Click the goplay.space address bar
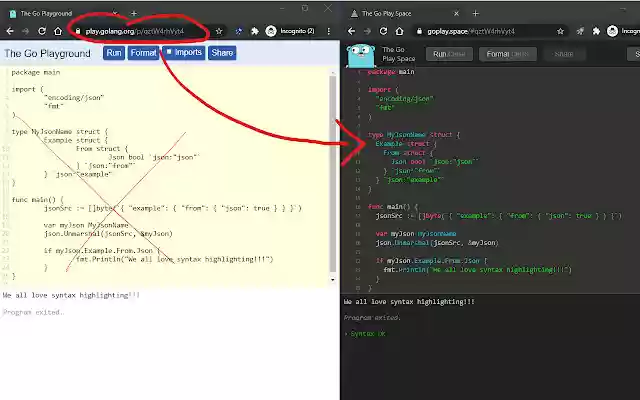Image resolution: width=640 pixels, height=400 pixels. [490, 31]
